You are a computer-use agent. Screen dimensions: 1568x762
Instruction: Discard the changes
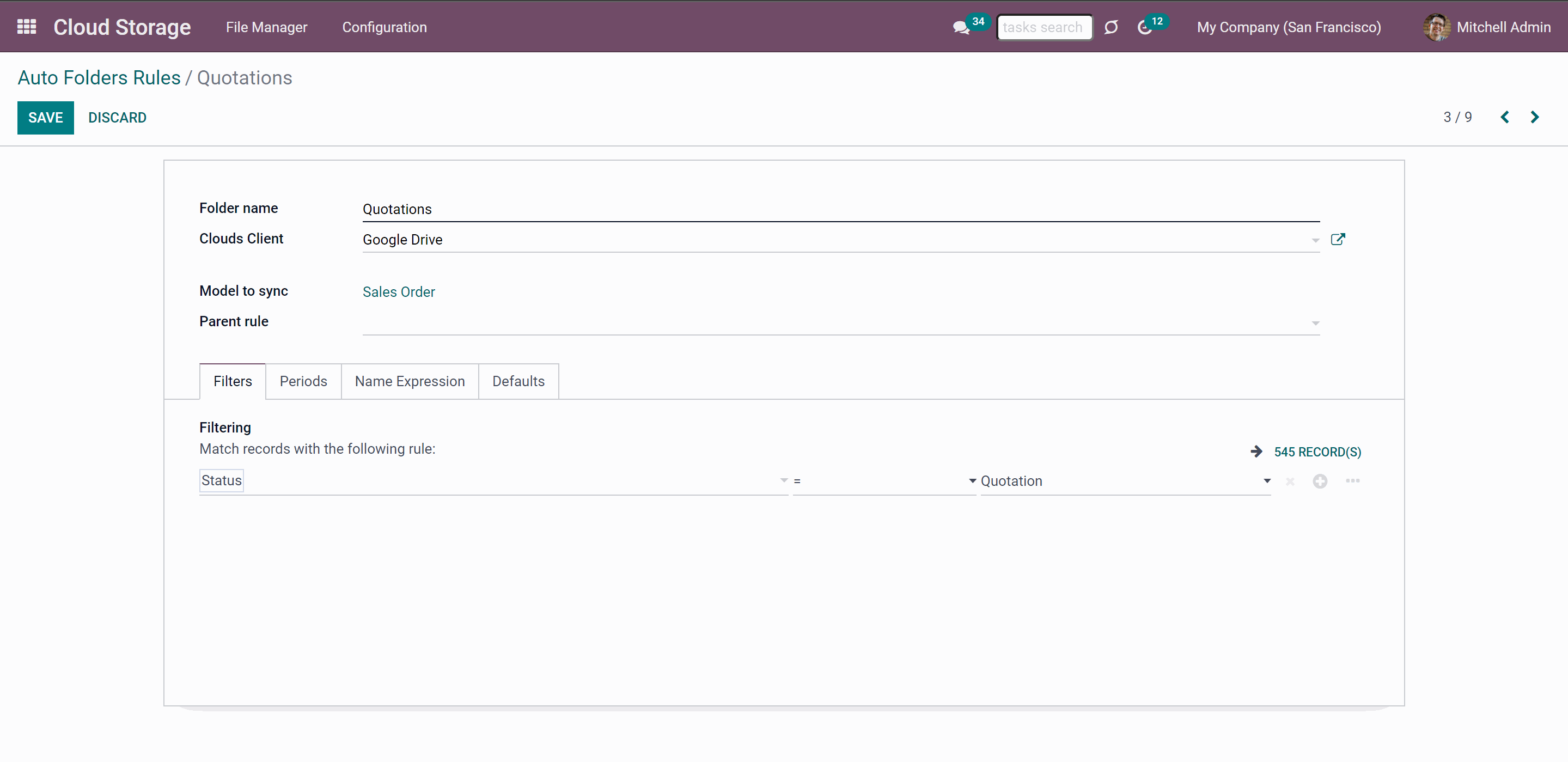(x=117, y=118)
